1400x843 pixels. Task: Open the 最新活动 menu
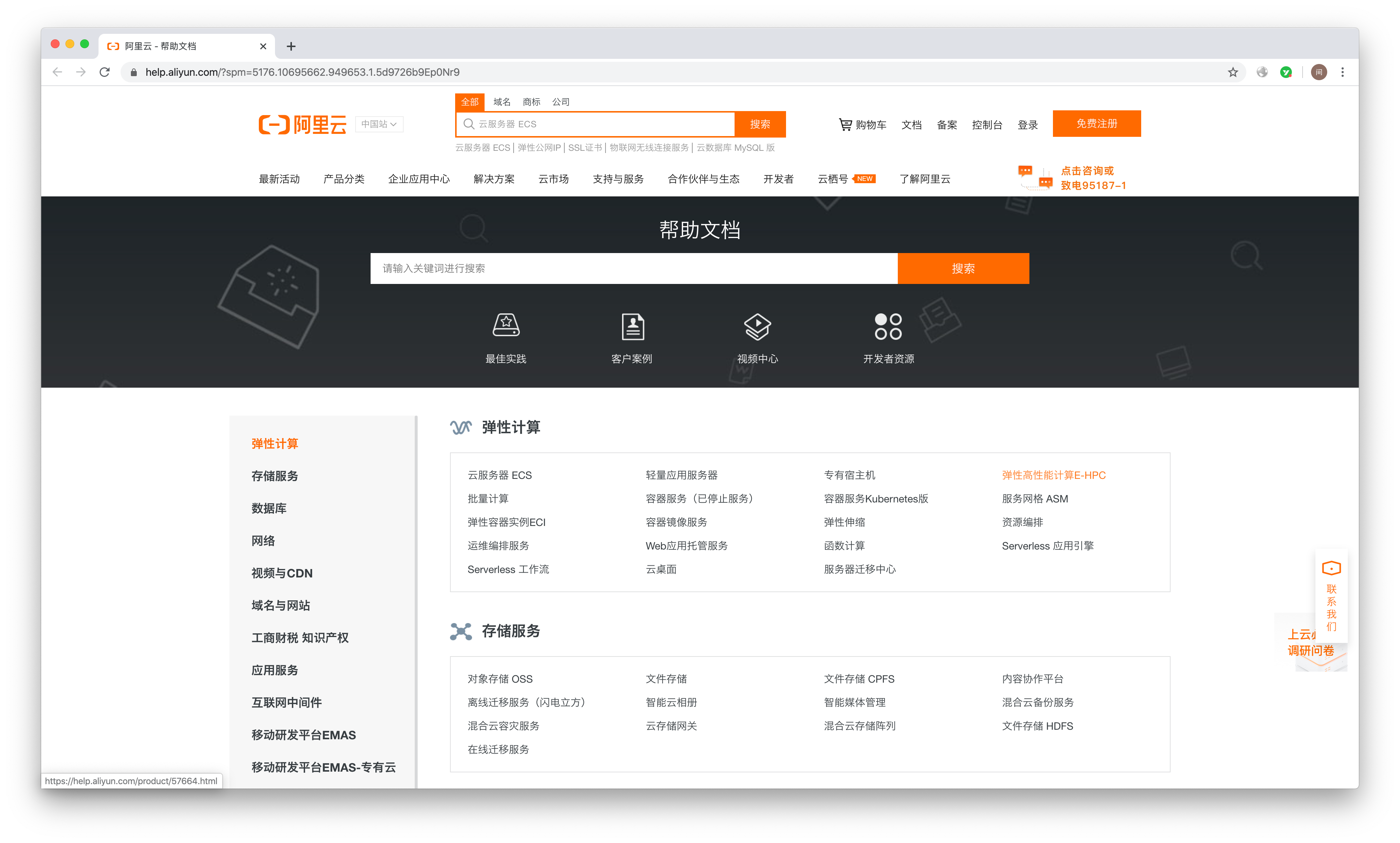tap(279, 179)
